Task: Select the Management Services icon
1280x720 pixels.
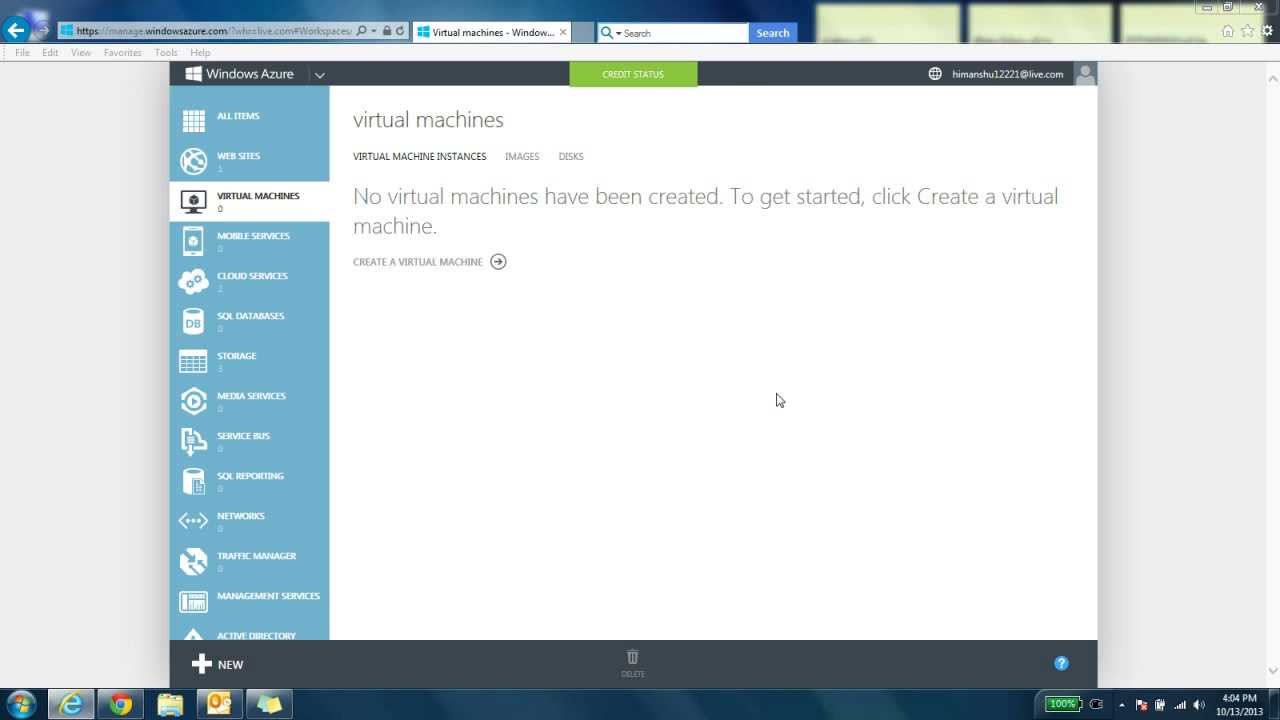Action: (193, 601)
